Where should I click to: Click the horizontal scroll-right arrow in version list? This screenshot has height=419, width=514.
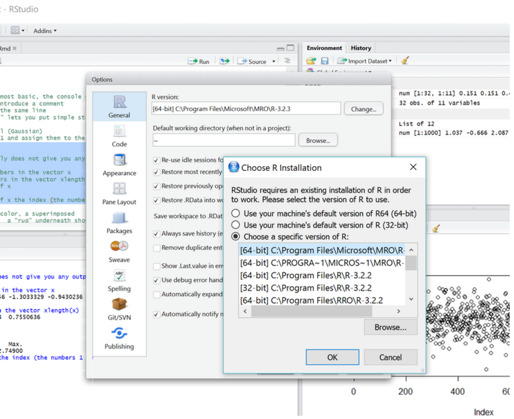coord(398,311)
